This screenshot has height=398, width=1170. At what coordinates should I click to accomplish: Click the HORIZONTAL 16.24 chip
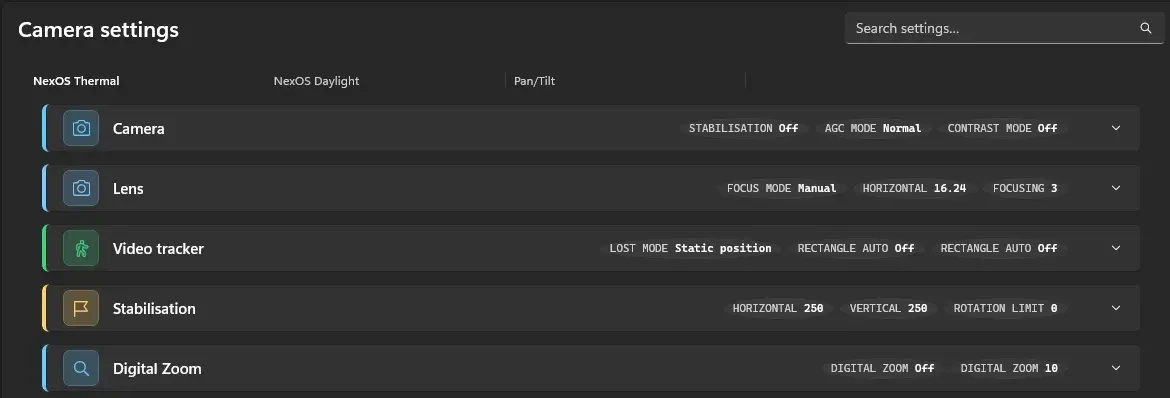click(x=914, y=188)
